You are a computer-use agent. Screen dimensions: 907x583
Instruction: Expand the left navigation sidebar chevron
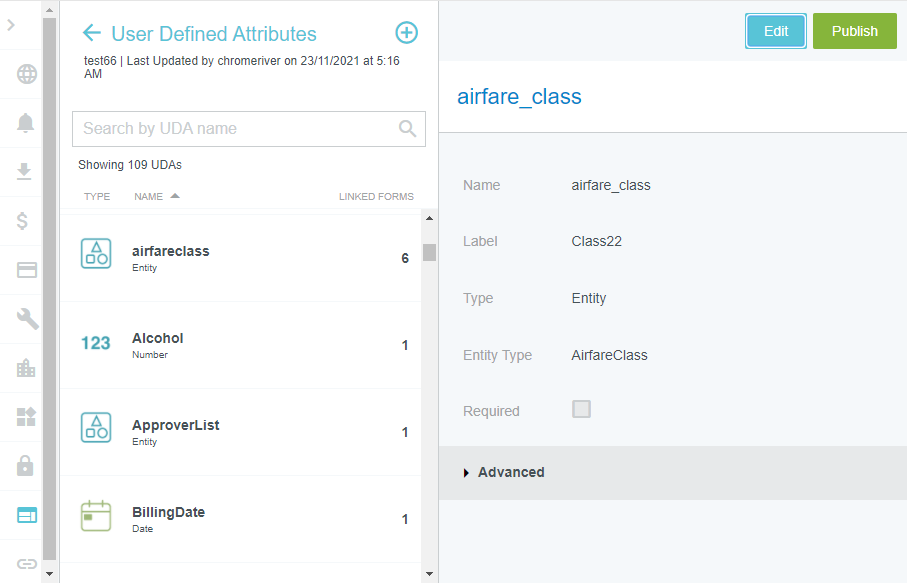coord(11,25)
